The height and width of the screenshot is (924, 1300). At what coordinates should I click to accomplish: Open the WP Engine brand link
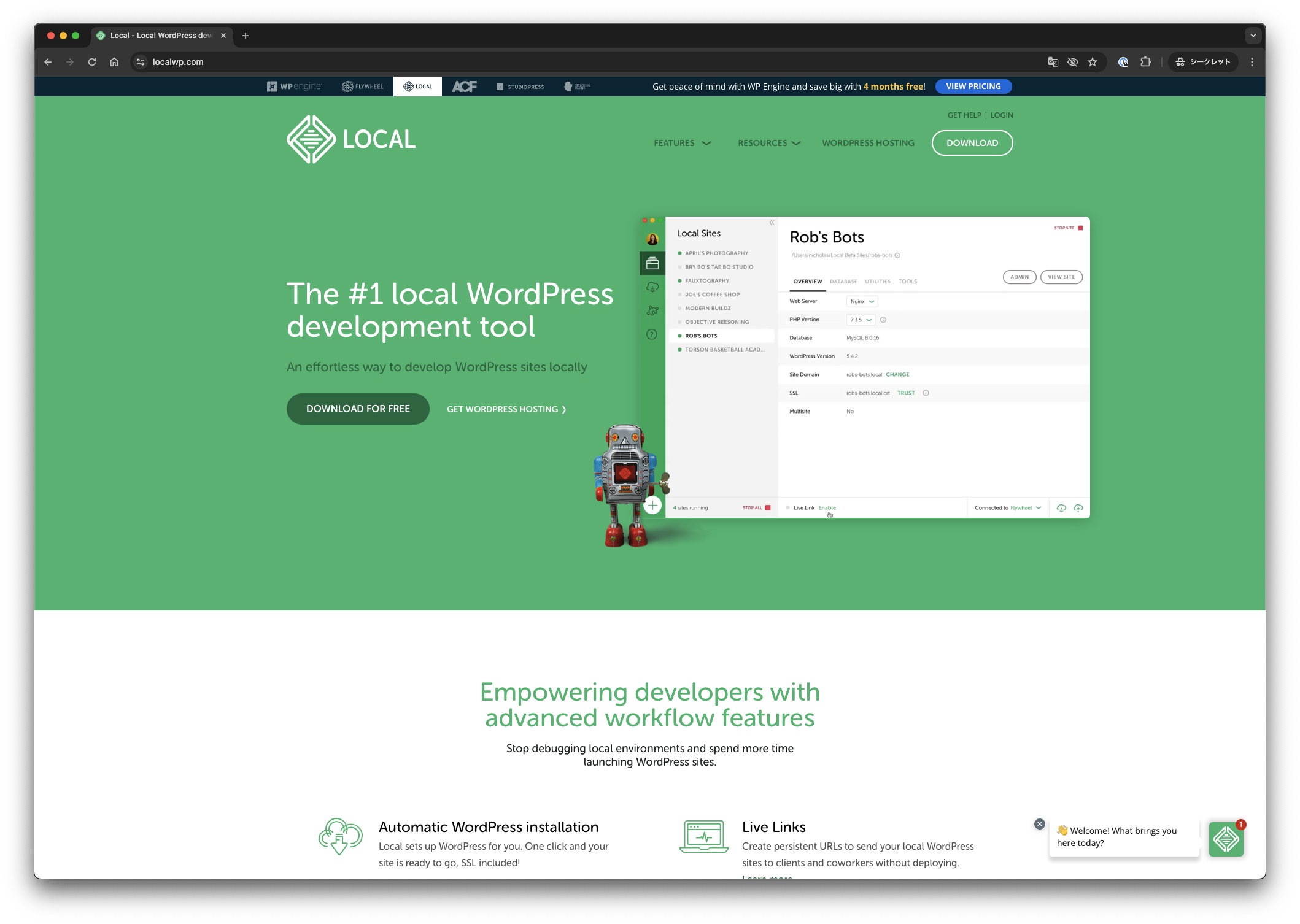pyautogui.click(x=294, y=87)
